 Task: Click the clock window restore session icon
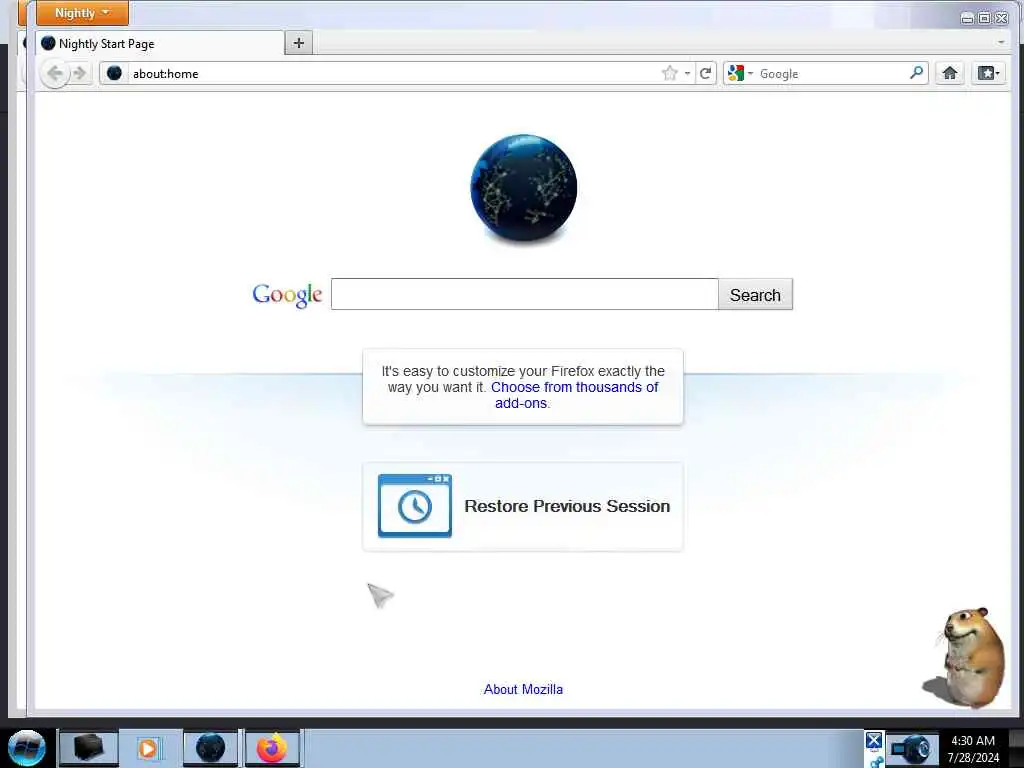pos(415,506)
